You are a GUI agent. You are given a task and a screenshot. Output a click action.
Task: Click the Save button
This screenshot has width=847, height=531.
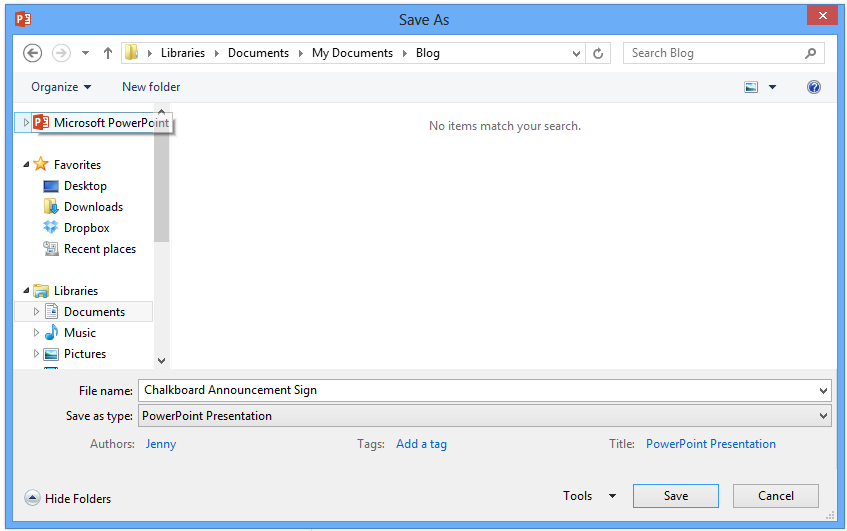[676, 496]
